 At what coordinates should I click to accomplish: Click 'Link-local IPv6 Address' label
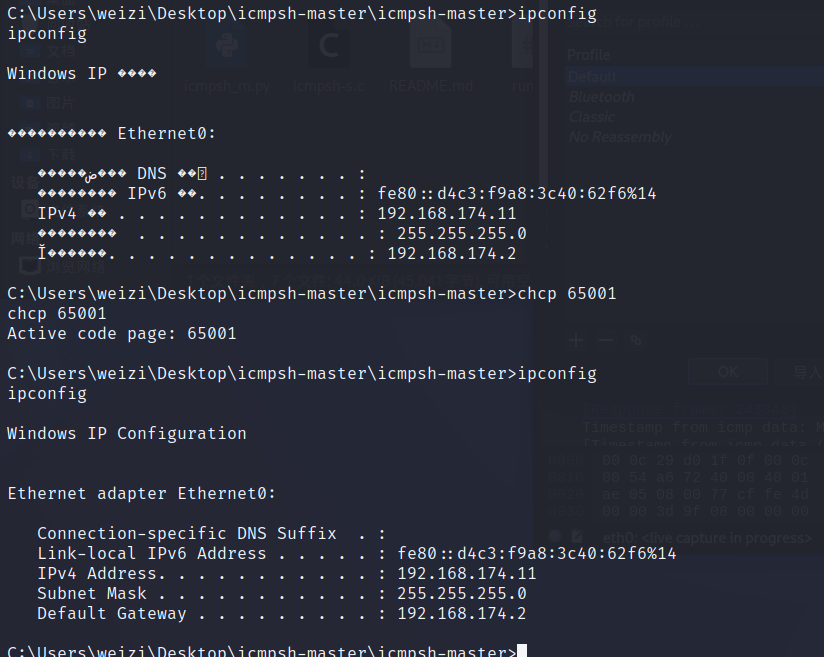151,553
